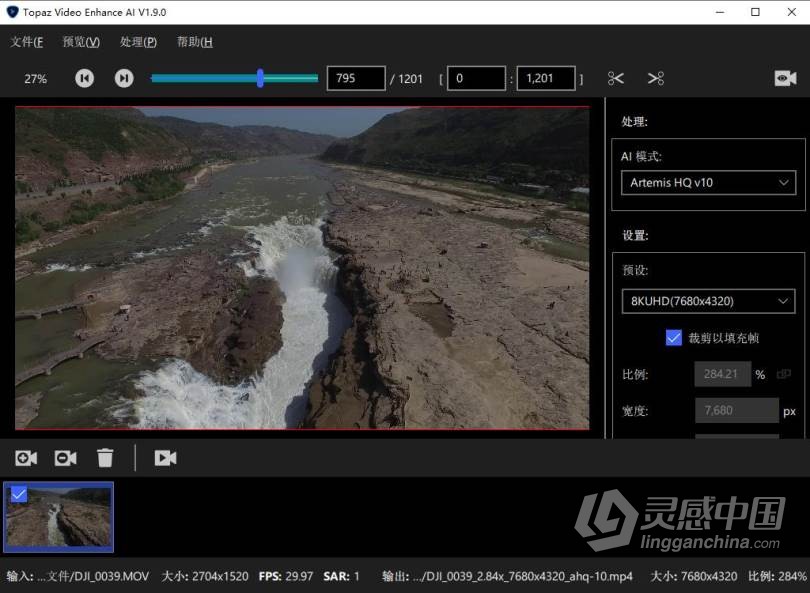Click the end frame field showing 1,201

(x=546, y=78)
